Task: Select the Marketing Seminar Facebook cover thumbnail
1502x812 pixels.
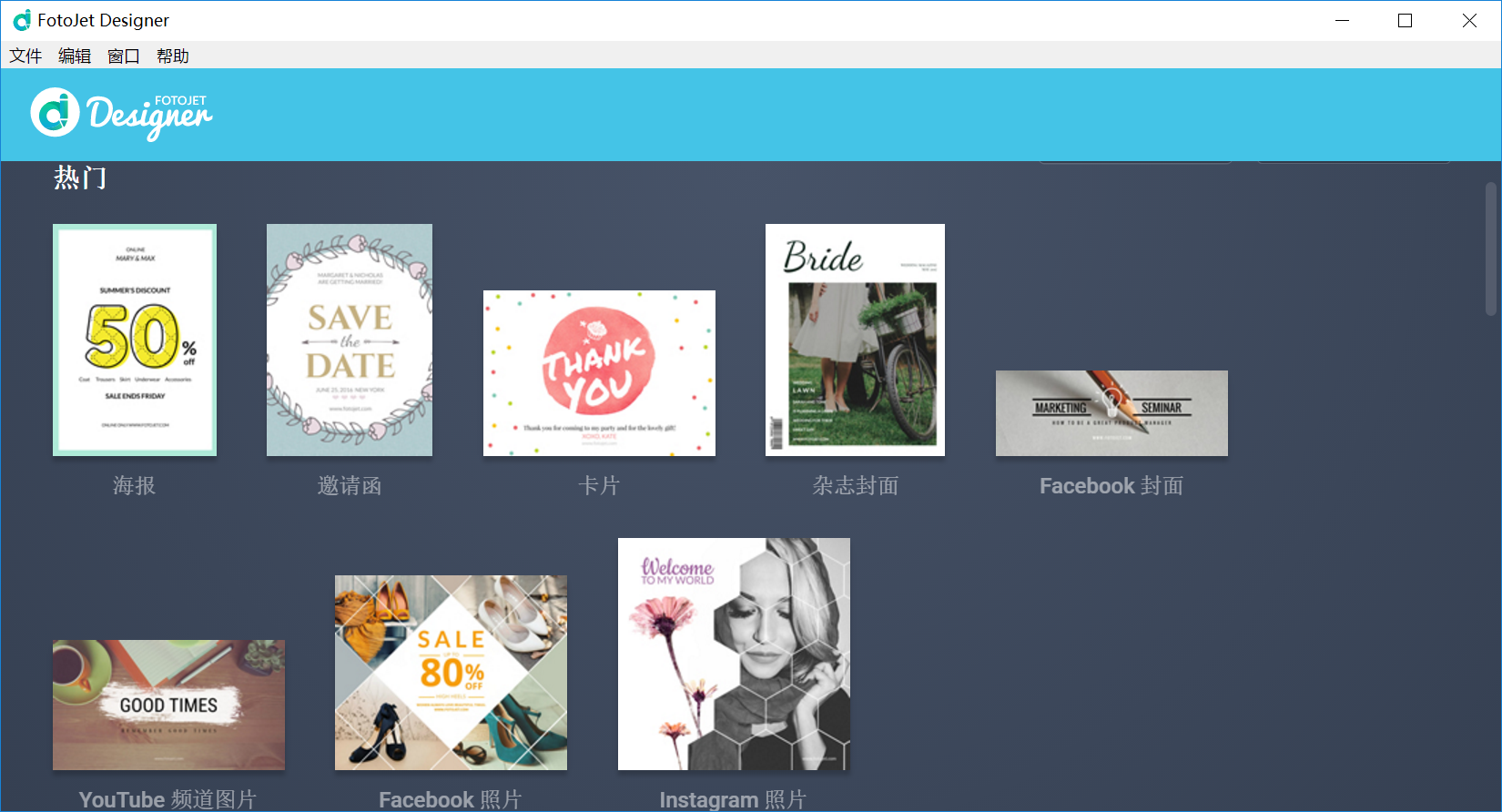Action: [1111, 413]
